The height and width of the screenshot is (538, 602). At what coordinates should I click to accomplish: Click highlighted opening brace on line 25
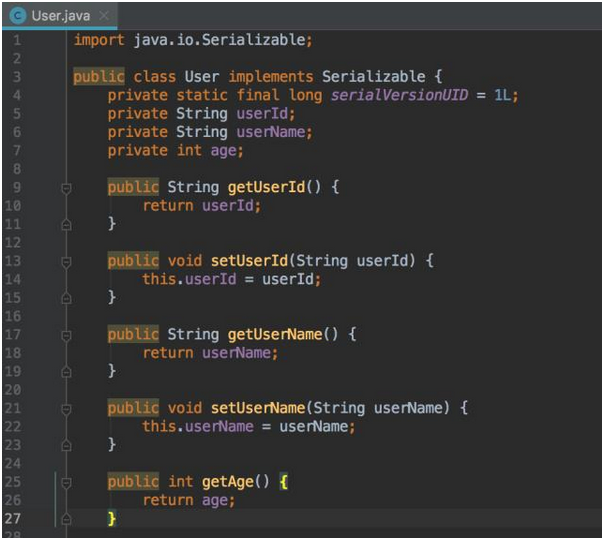pyautogui.click(x=284, y=482)
